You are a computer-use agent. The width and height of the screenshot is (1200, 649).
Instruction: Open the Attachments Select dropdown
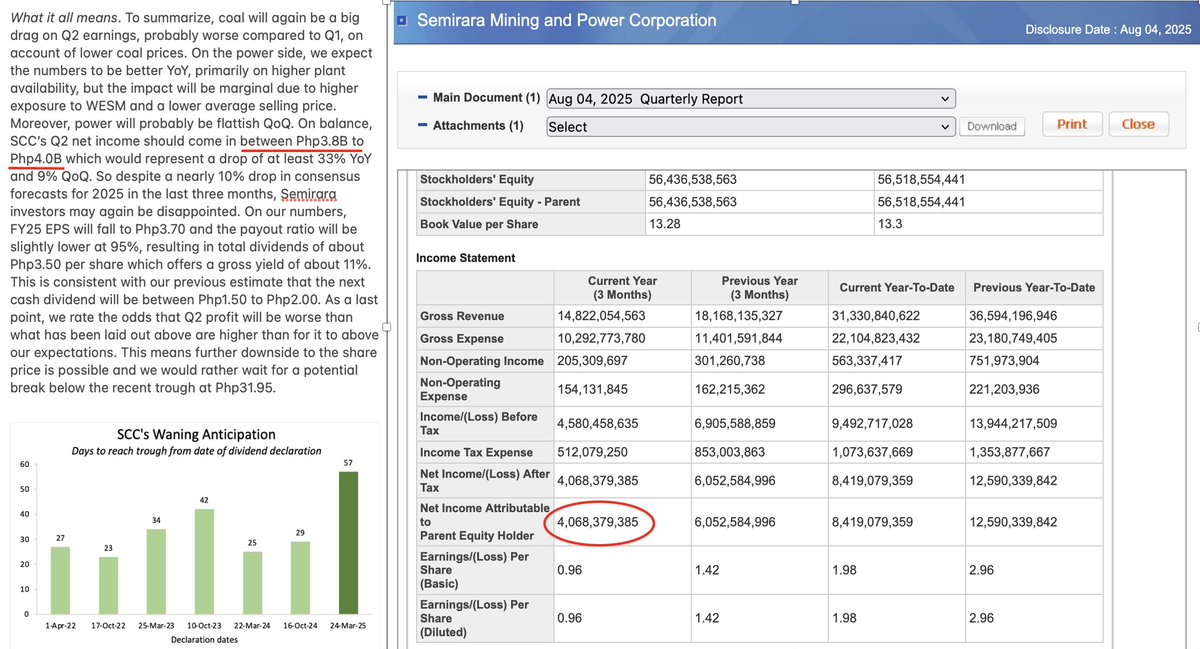[750, 127]
